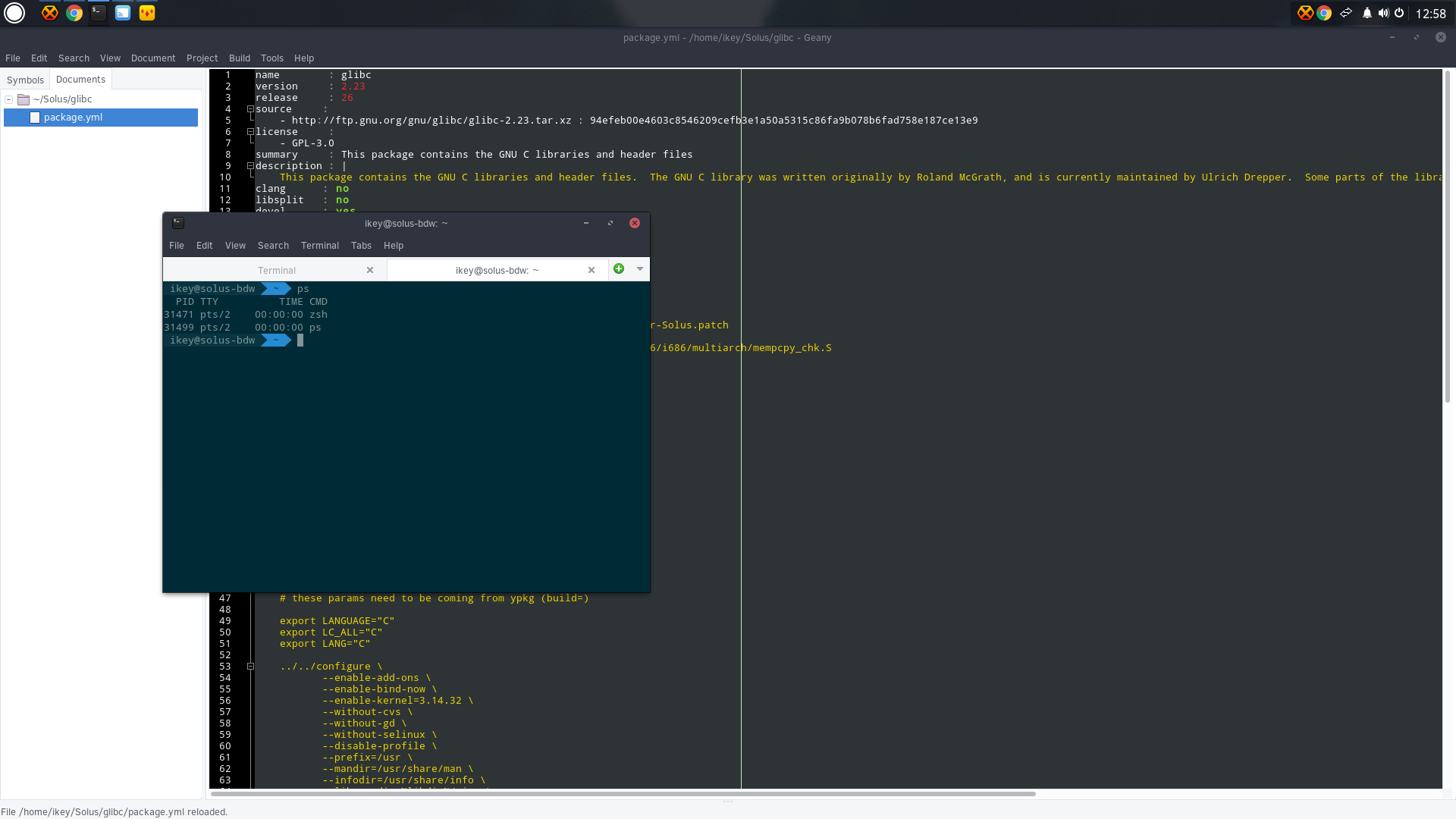The height and width of the screenshot is (819, 1456).
Task: Activate the terminal icon in the top panel
Action: click(x=99, y=13)
